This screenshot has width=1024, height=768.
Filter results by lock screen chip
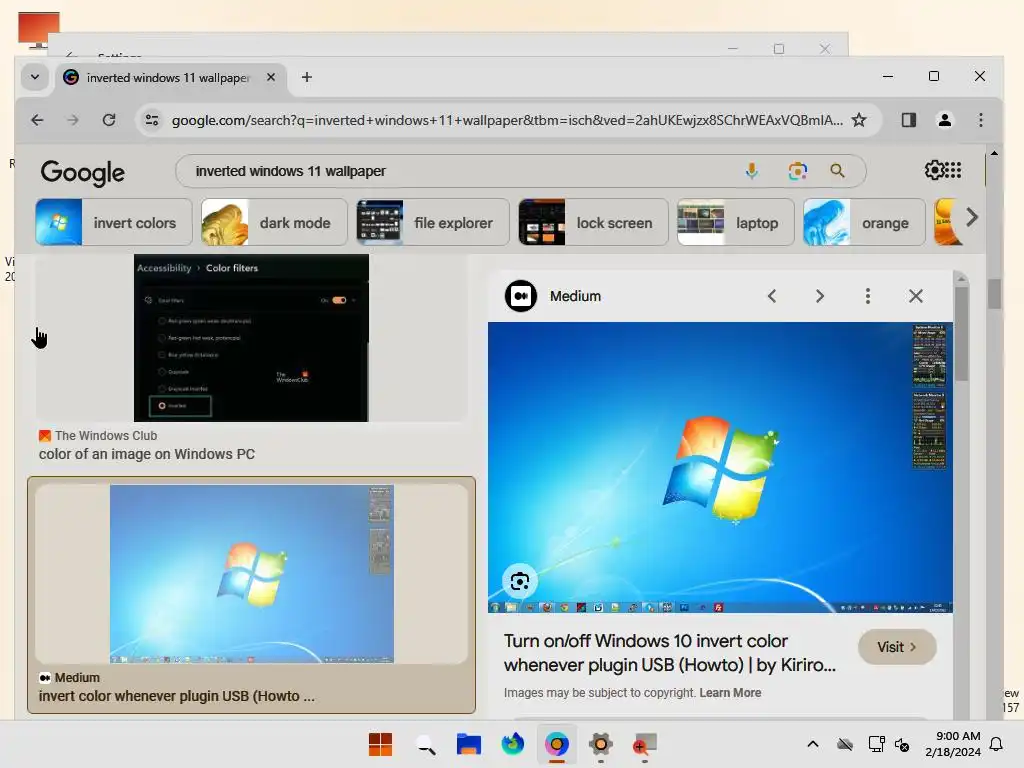[x=593, y=223]
